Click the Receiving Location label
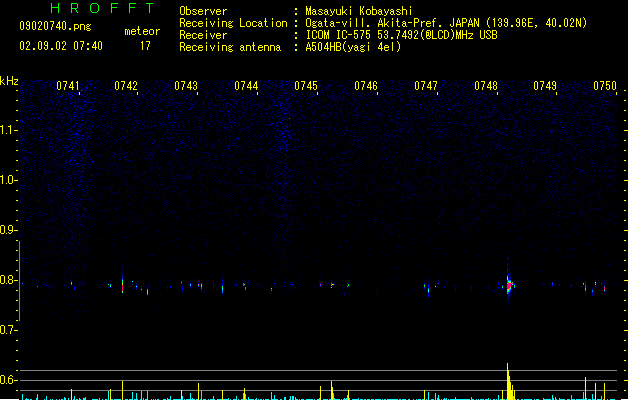 point(233,23)
